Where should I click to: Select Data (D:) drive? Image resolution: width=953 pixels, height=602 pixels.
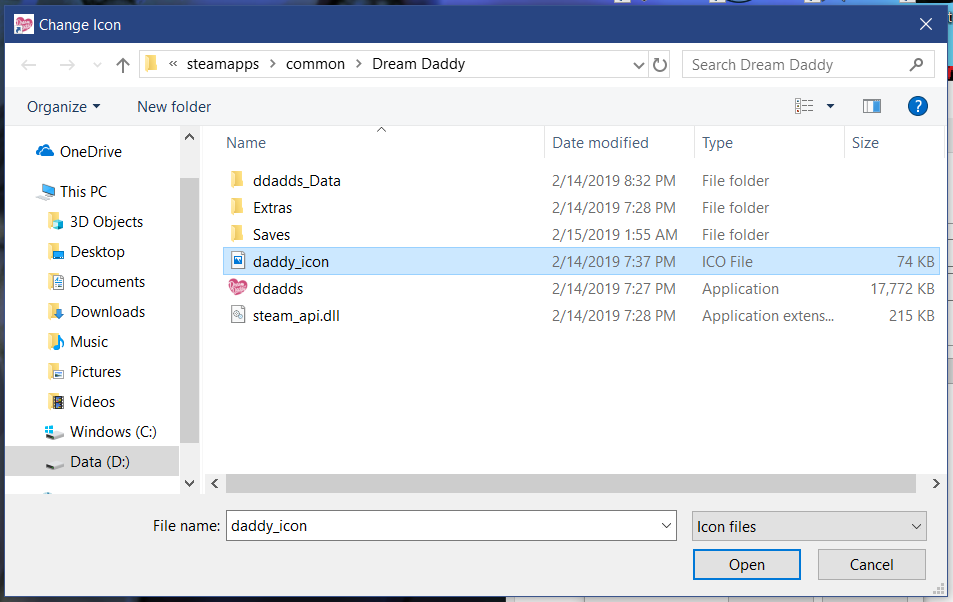[x=92, y=462]
